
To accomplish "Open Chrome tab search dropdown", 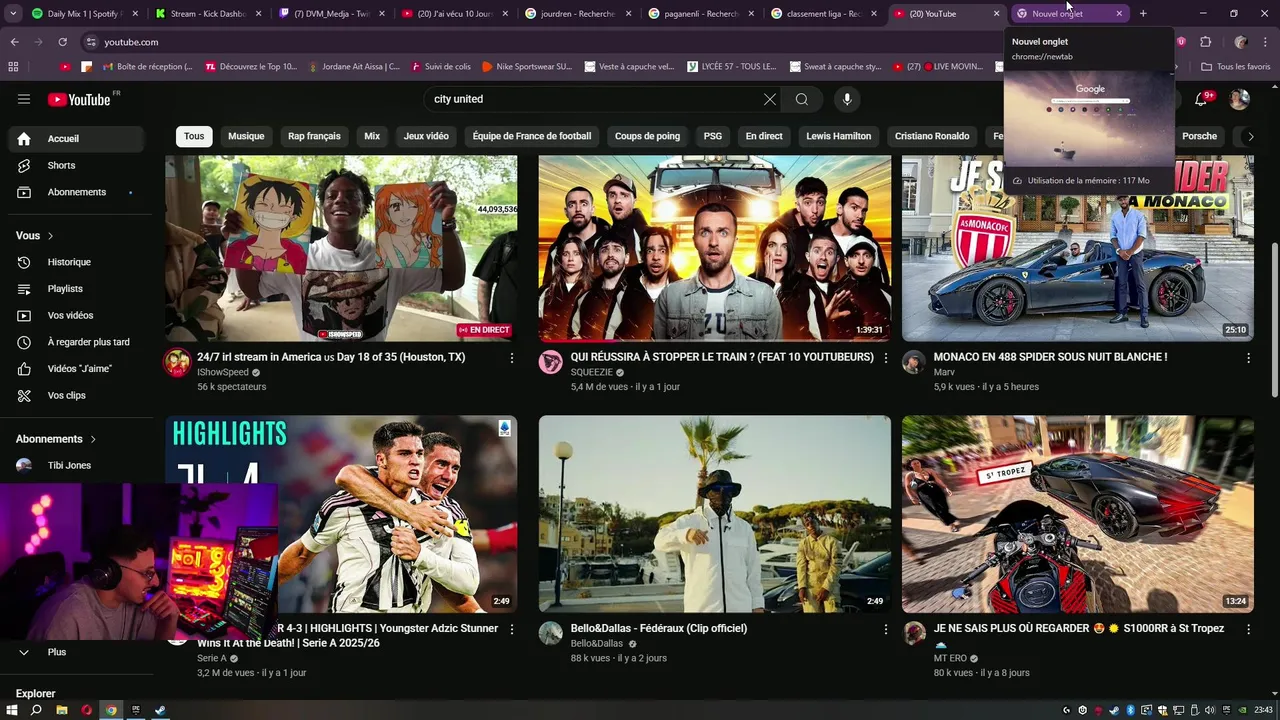I will pyautogui.click(x=13, y=13).
